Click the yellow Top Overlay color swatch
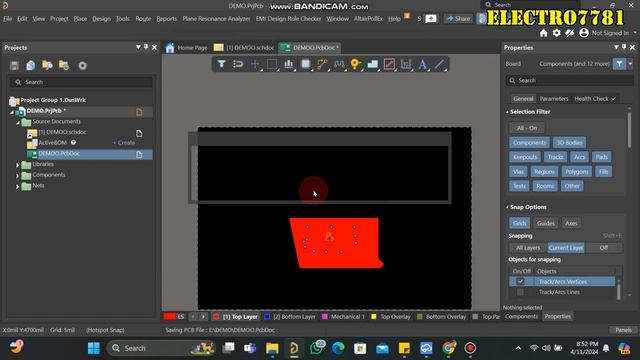The width and height of the screenshot is (640, 360). (373, 317)
